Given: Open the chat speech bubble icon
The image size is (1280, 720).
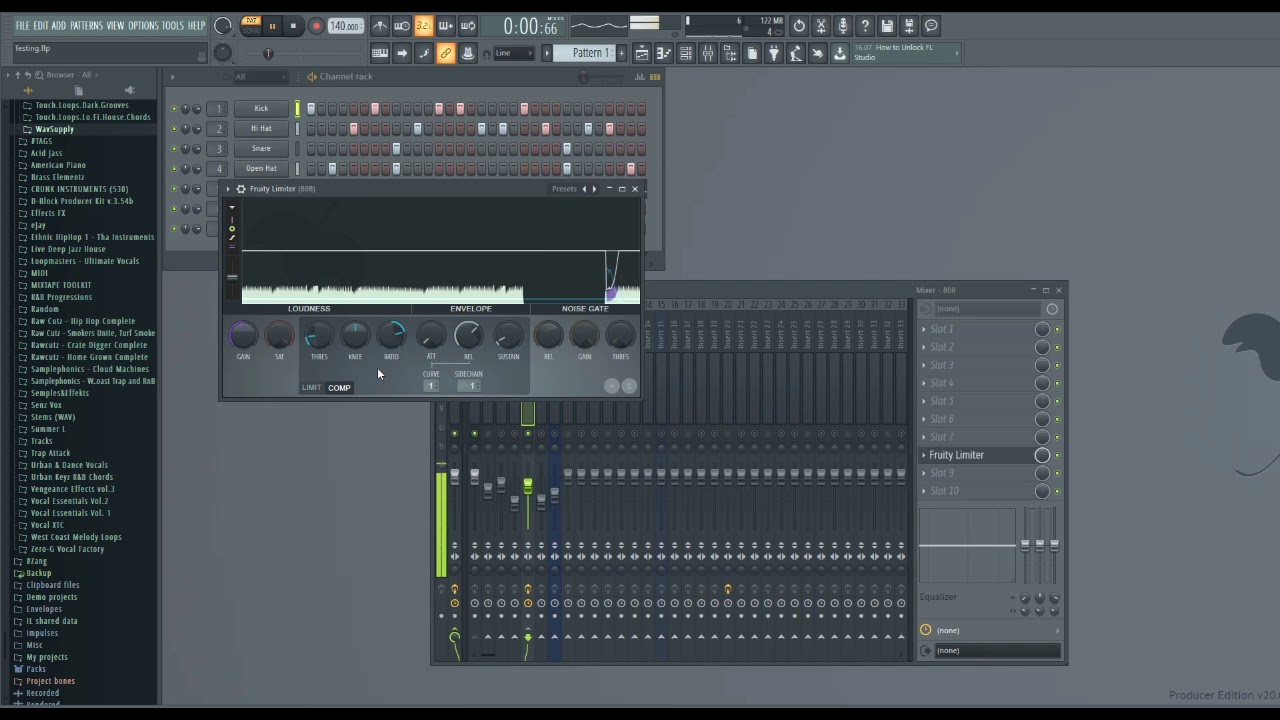Looking at the screenshot, I should tap(931, 26).
